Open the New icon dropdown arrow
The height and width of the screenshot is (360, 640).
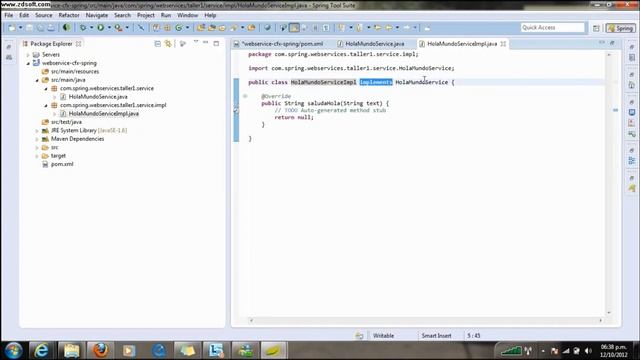point(20,28)
